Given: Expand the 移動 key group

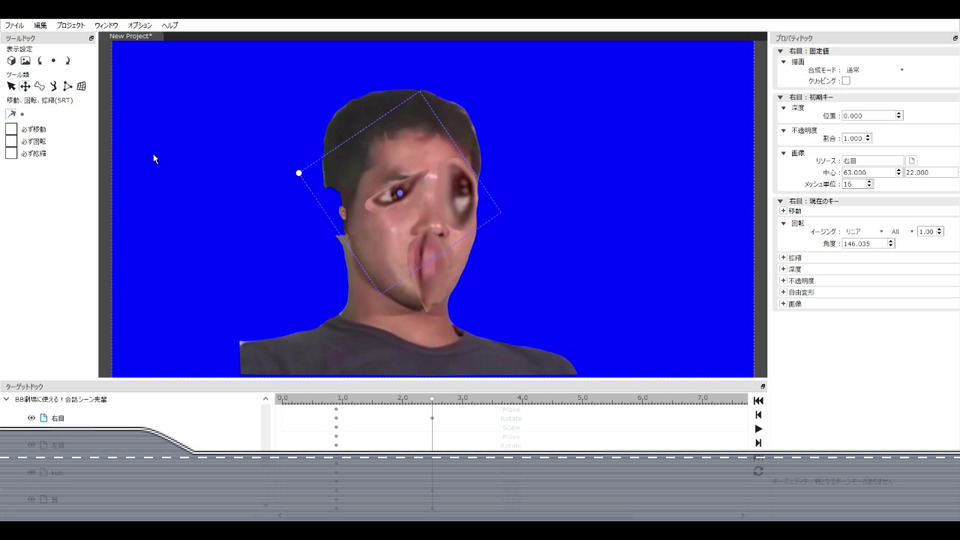Looking at the screenshot, I should [783, 211].
